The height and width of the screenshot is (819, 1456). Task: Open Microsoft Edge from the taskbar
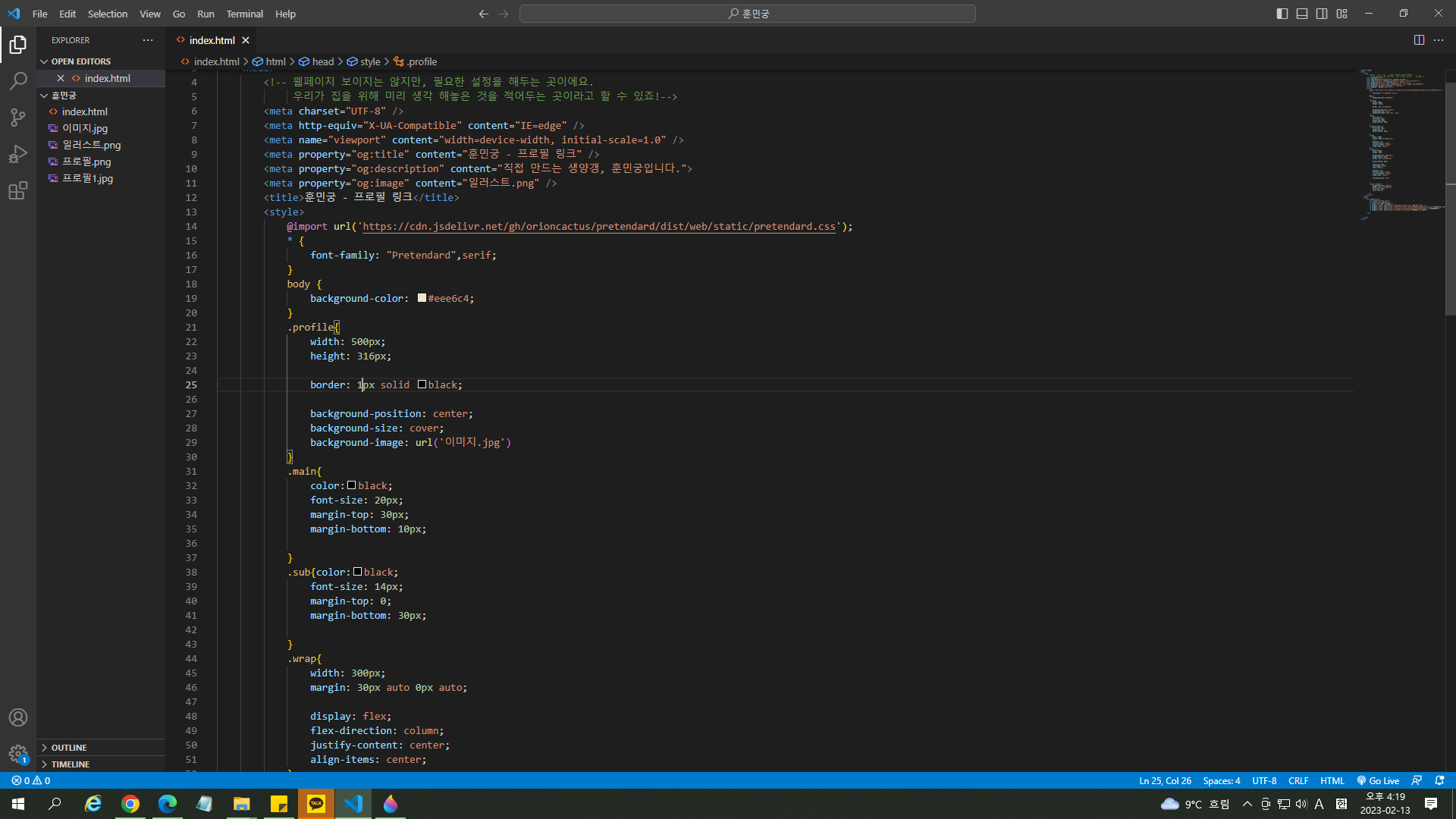point(168,804)
